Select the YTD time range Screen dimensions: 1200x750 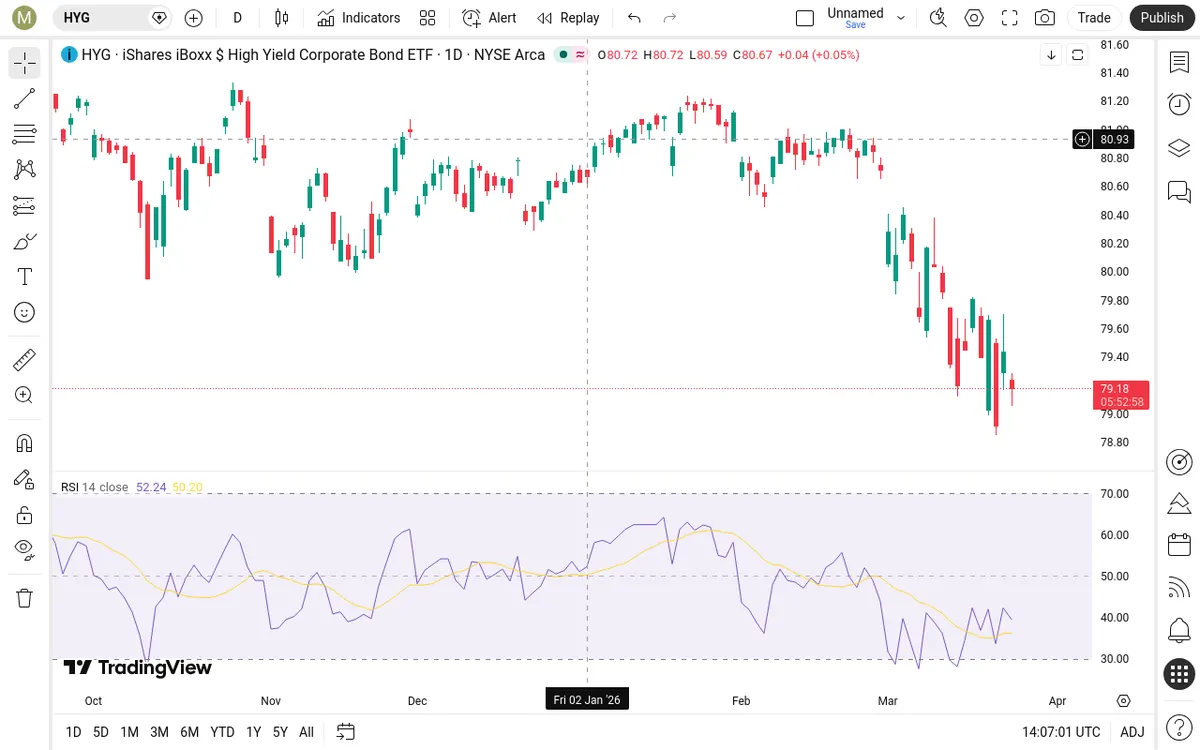coord(222,732)
